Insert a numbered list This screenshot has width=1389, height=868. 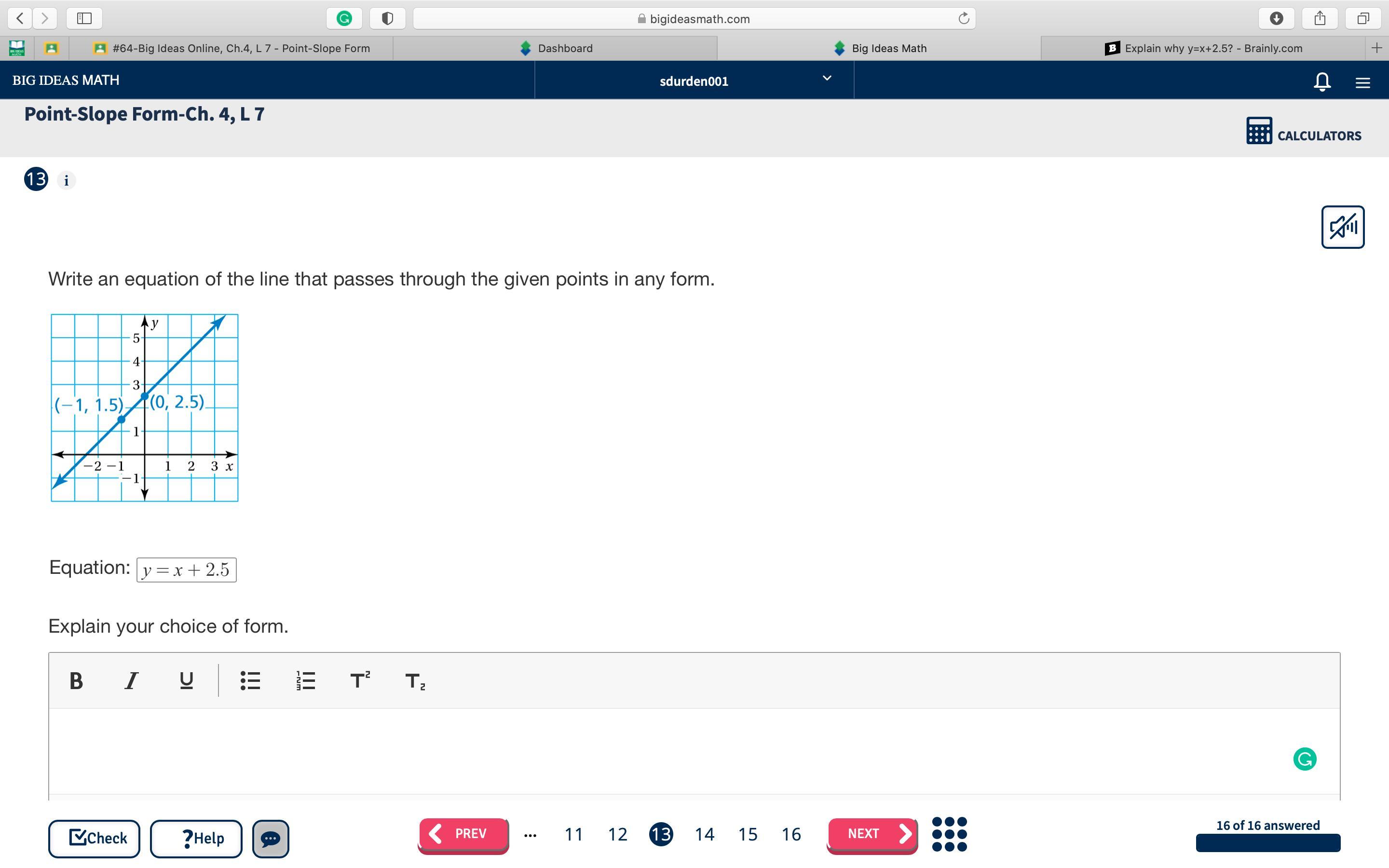tap(305, 681)
